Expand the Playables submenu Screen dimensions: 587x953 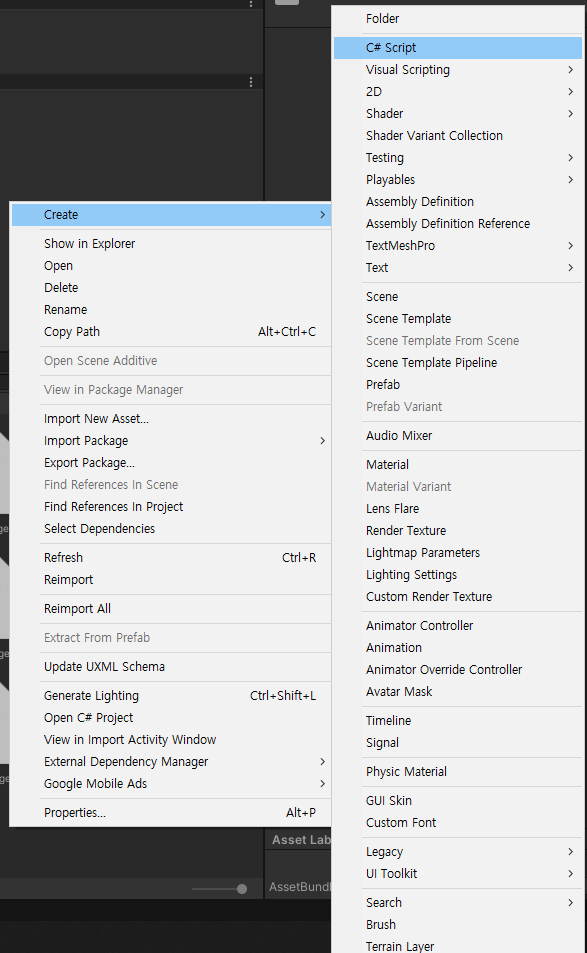click(x=458, y=179)
